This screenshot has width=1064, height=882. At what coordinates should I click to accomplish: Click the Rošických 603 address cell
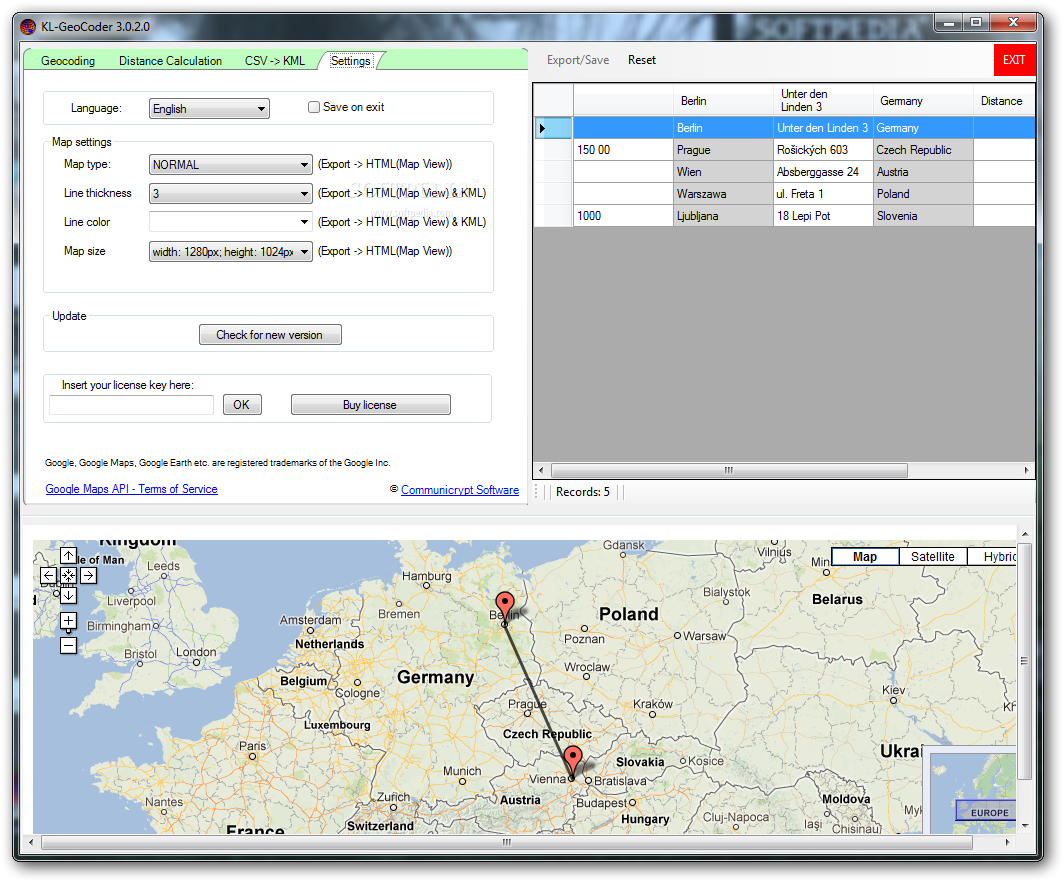click(823, 150)
